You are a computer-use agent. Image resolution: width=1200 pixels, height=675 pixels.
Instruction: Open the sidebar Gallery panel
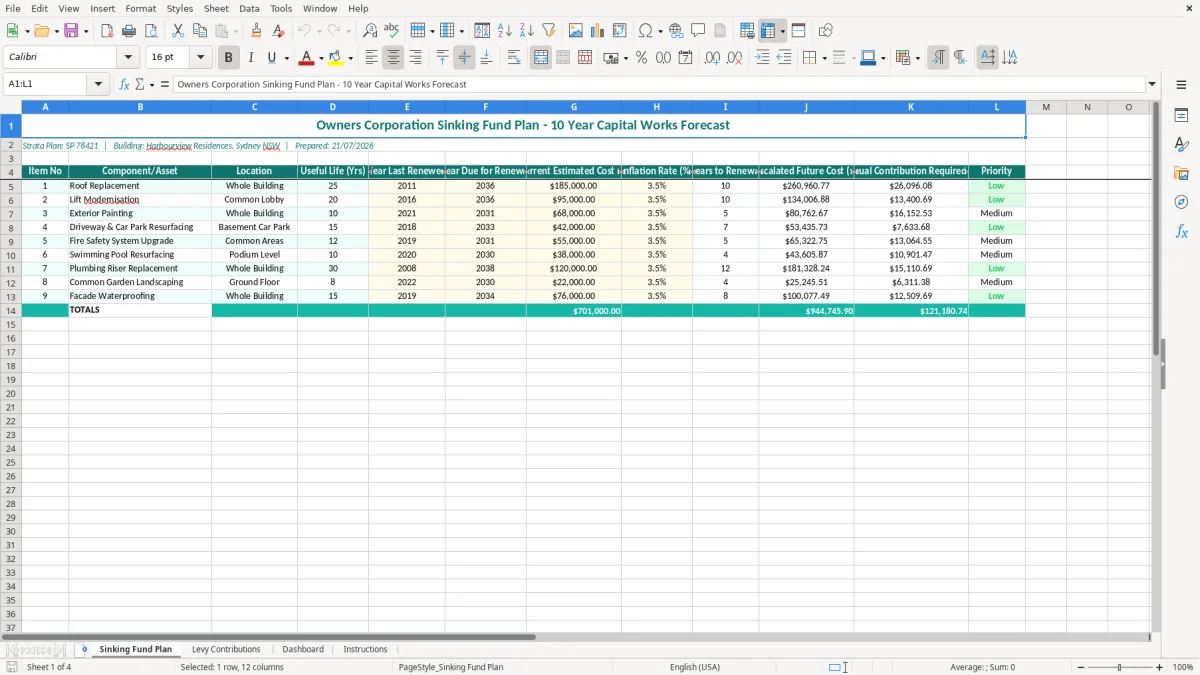tap(1181, 173)
